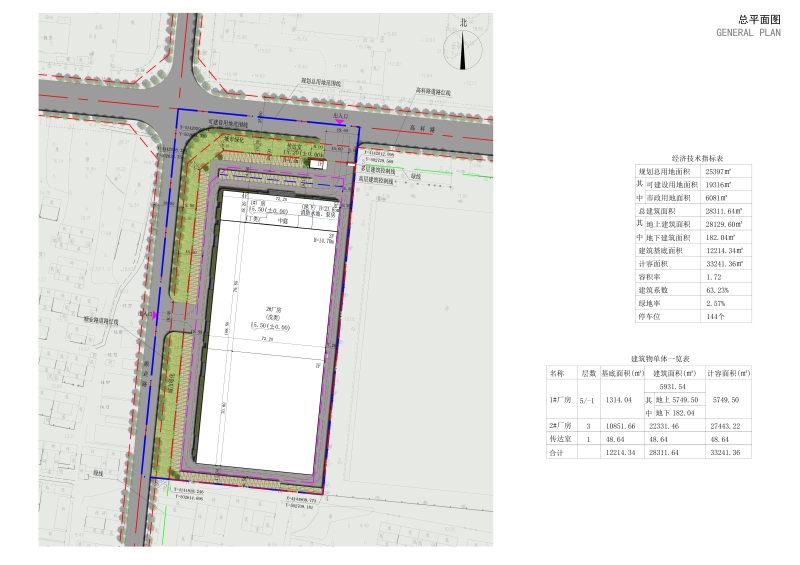Screen dimensions: 800x565
Task: Click the 多层建筑控制线 annotation
Action: [378, 170]
